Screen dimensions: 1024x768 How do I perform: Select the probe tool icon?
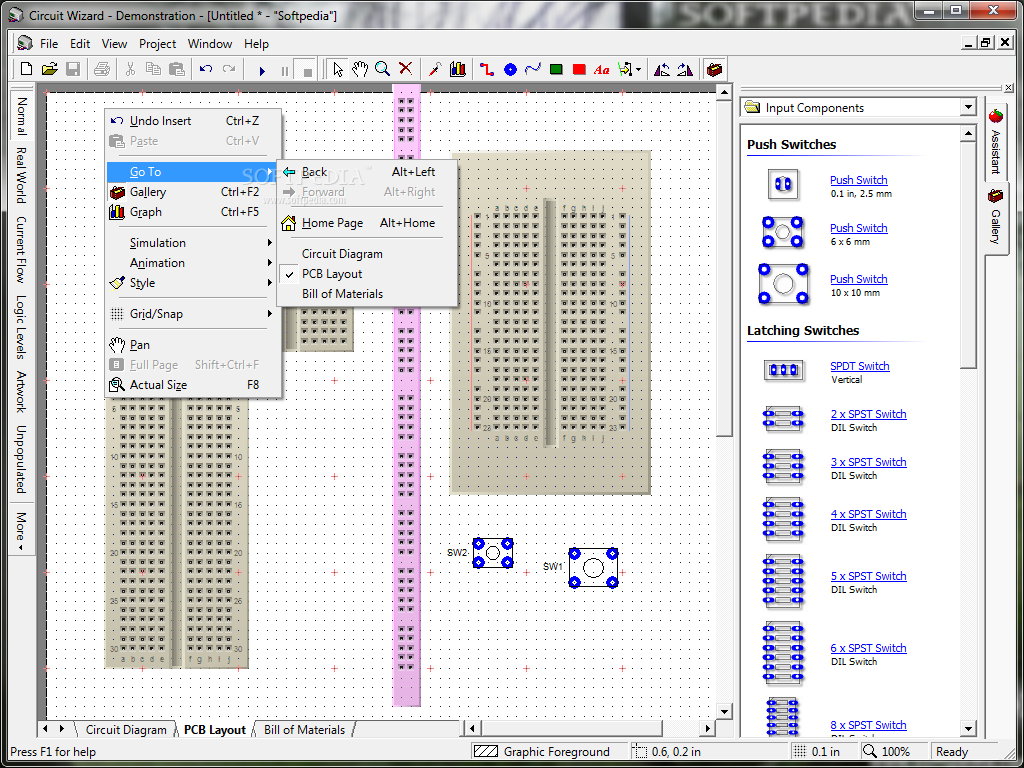pyautogui.click(x=435, y=69)
